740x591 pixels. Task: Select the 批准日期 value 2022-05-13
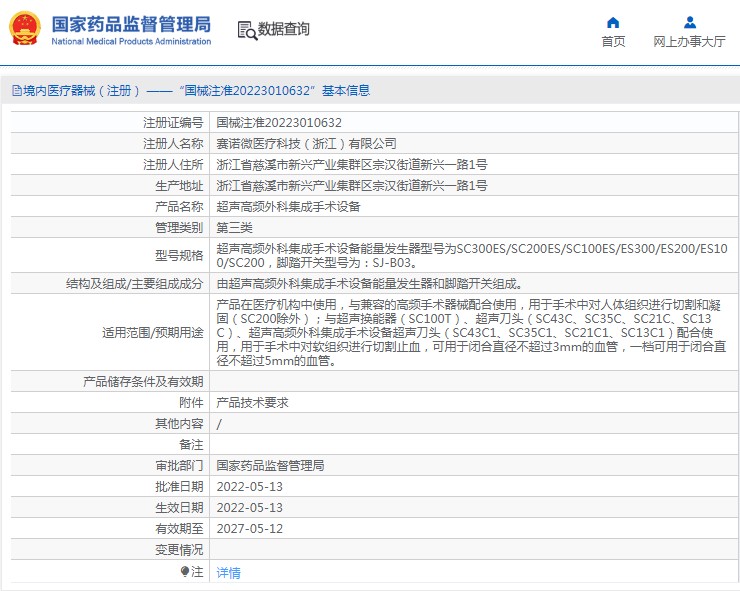[x=250, y=487]
